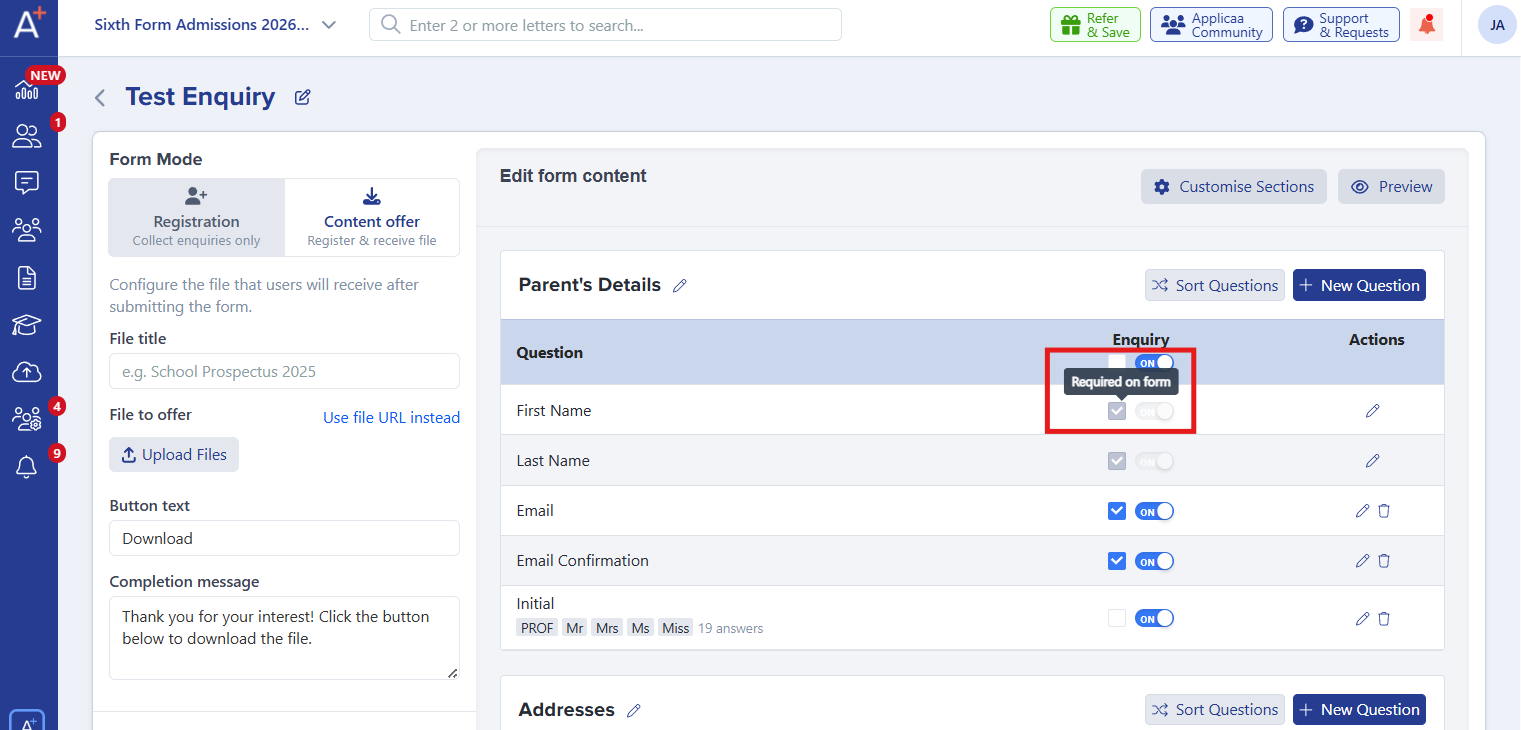
Task: Select the Content offer form mode tab
Action: (x=372, y=218)
